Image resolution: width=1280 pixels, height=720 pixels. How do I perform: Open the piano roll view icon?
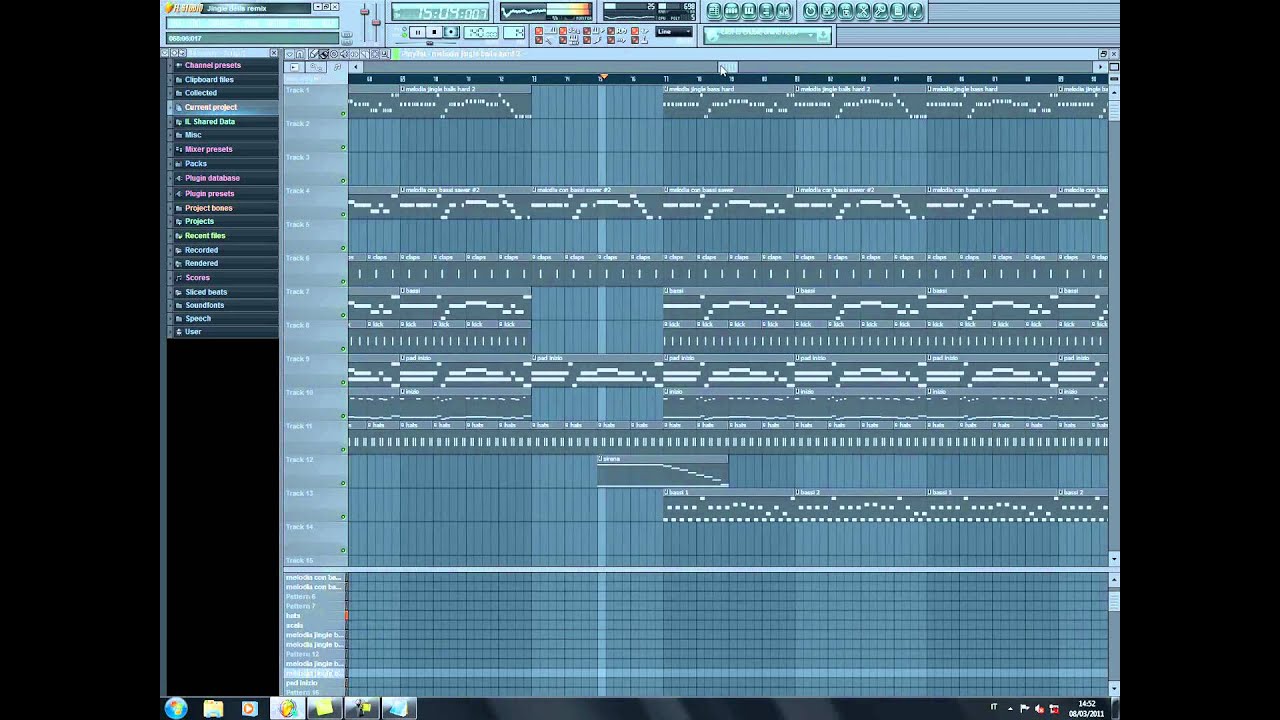[749, 11]
